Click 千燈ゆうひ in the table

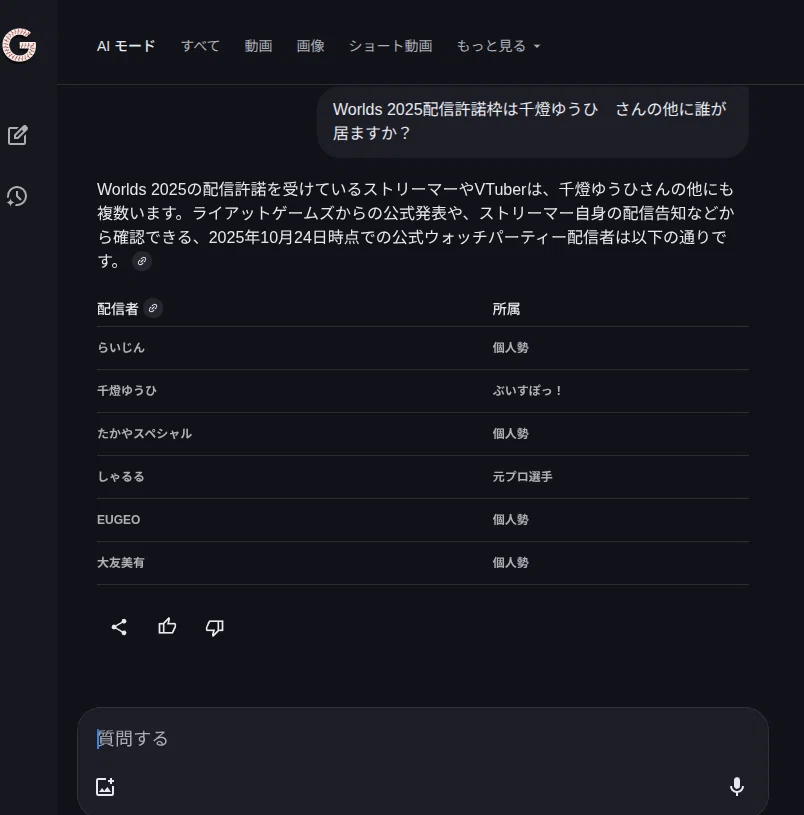pos(127,391)
